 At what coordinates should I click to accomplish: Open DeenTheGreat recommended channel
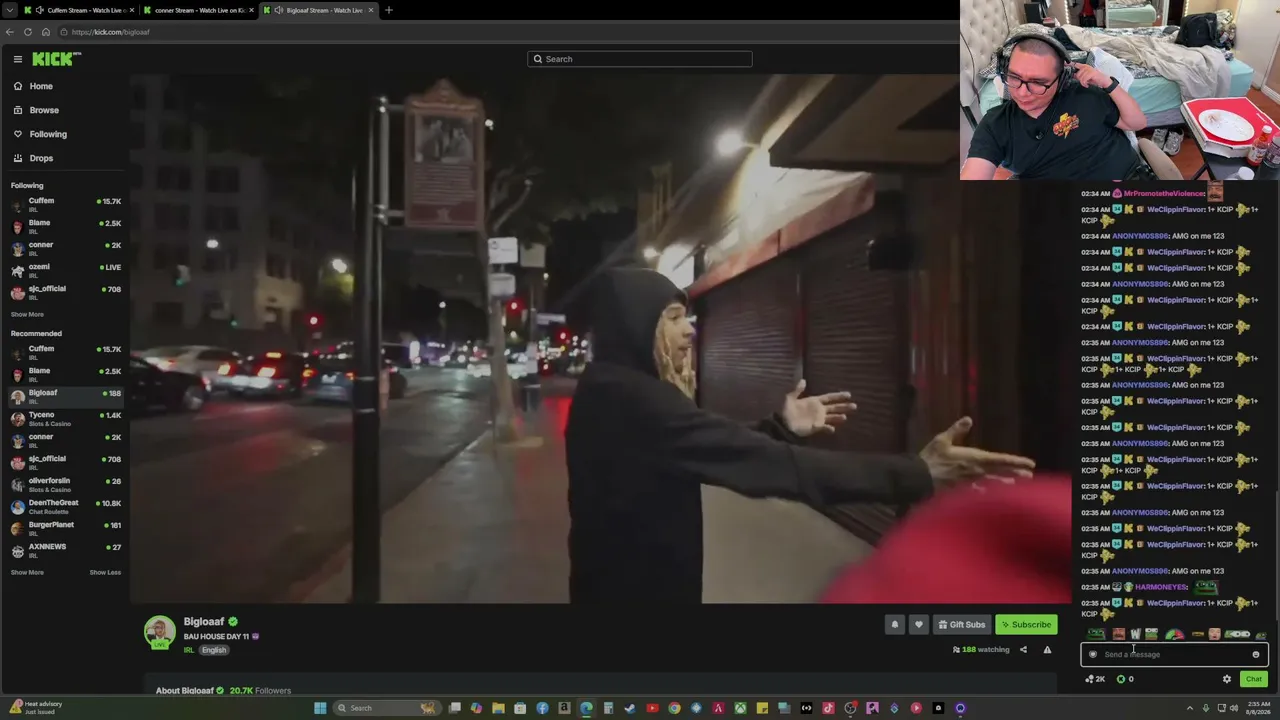pyautogui.click(x=65, y=506)
